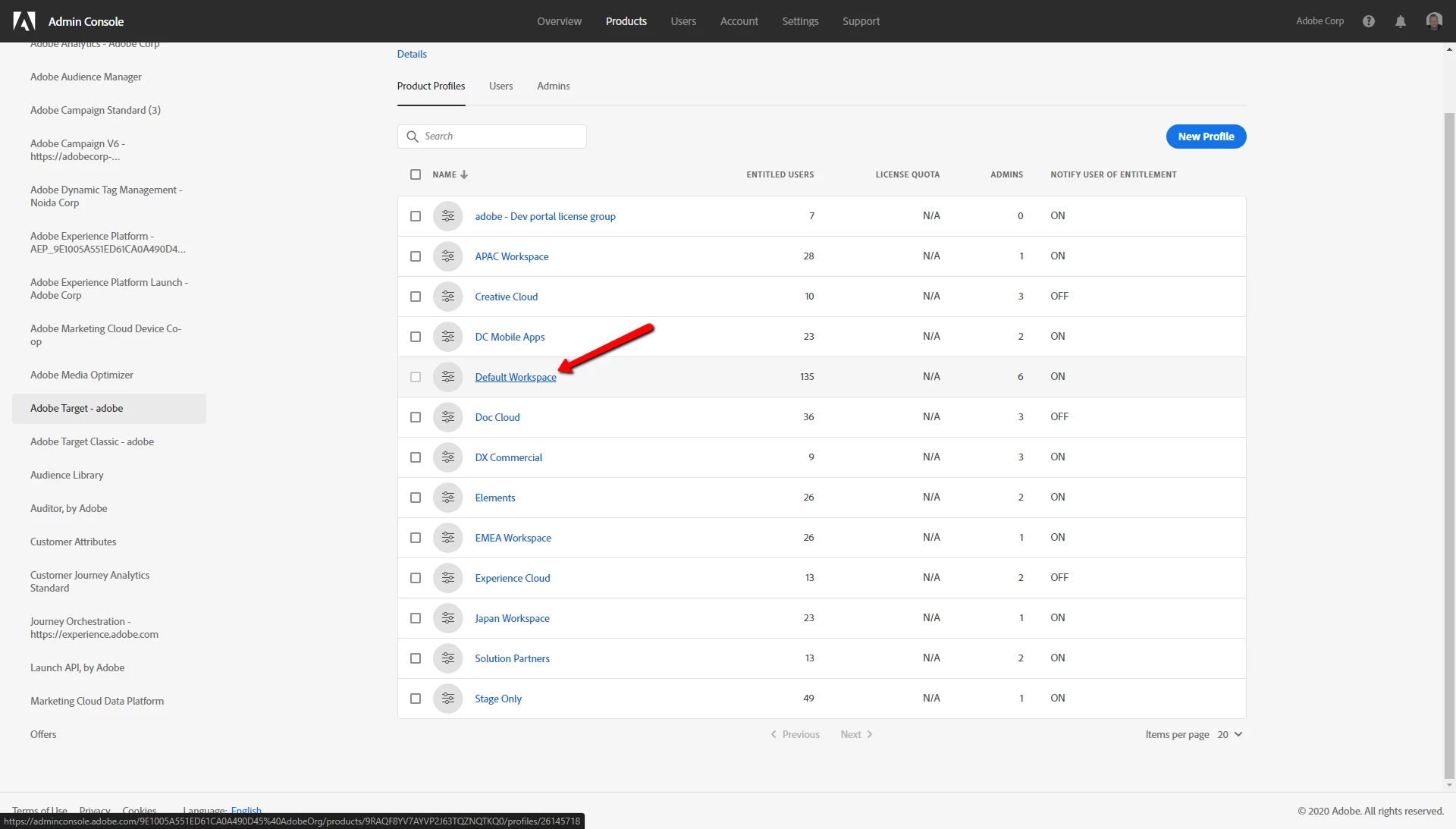Click the Doc Cloud profile sliders icon
Viewport: 1456px width, 829px height.
coord(447,417)
